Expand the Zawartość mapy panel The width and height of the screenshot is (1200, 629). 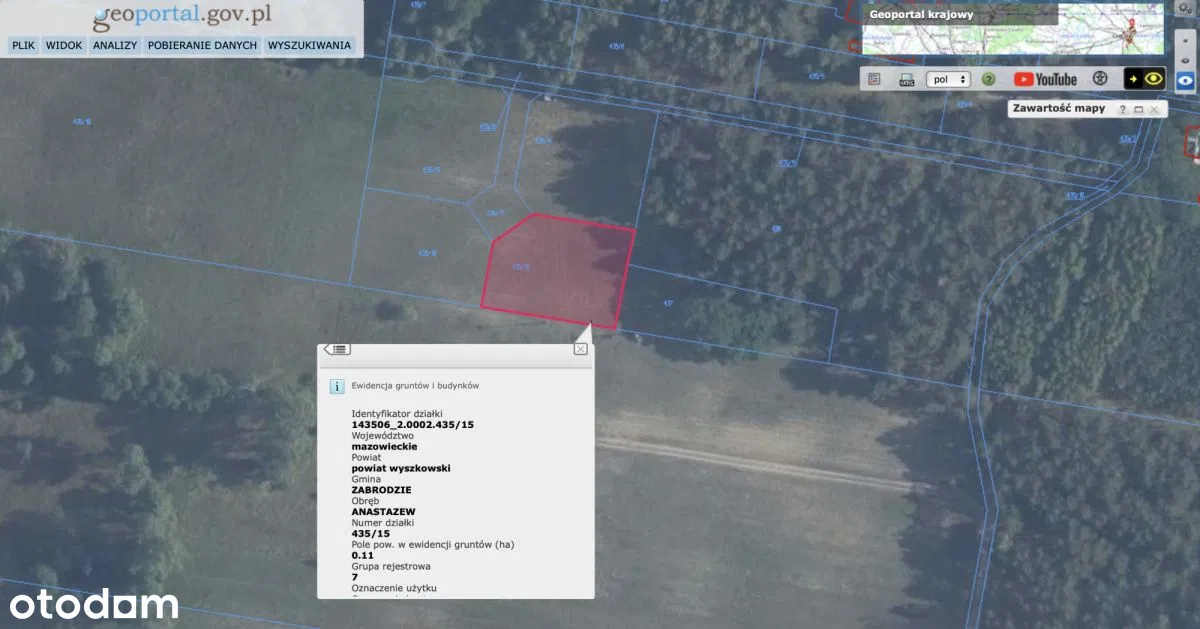[1138, 109]
